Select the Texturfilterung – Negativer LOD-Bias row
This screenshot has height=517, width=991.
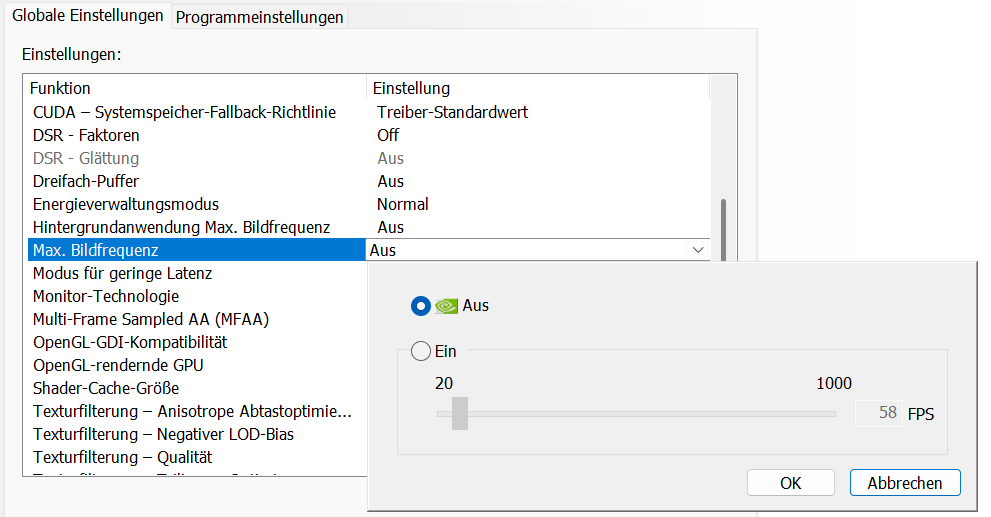(x=197, y=434)
